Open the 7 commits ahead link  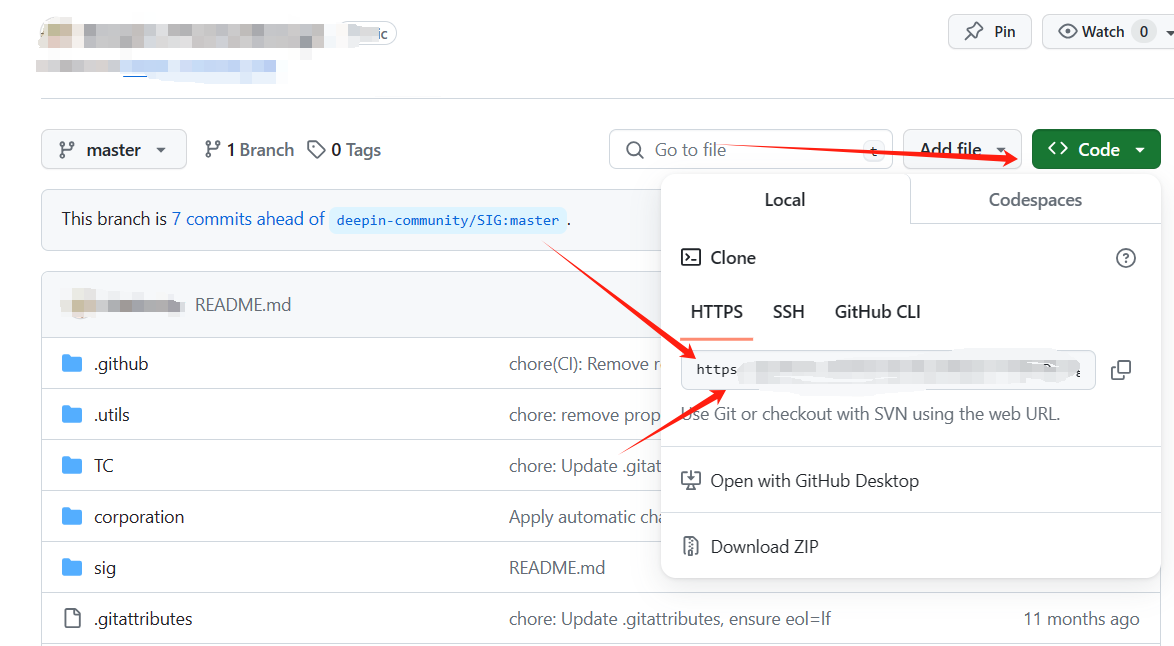(248, 219)
